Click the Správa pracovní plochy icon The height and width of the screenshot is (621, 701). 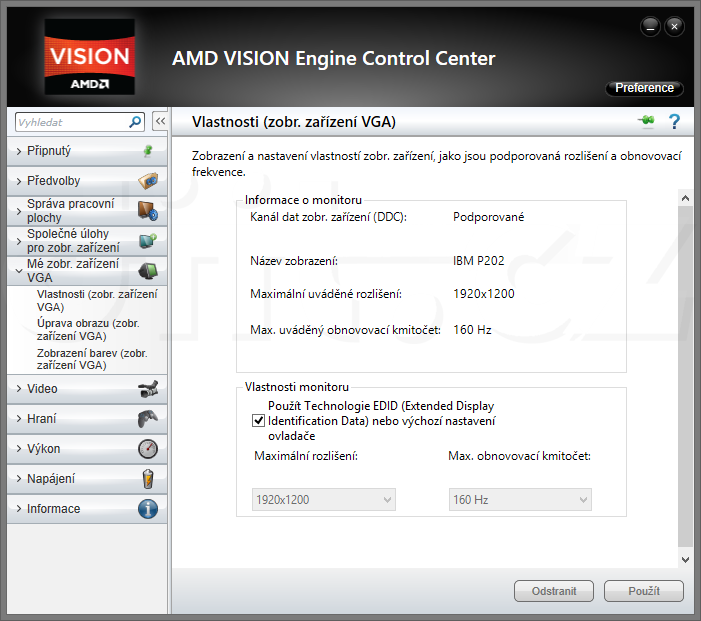(x=148, y=211)
